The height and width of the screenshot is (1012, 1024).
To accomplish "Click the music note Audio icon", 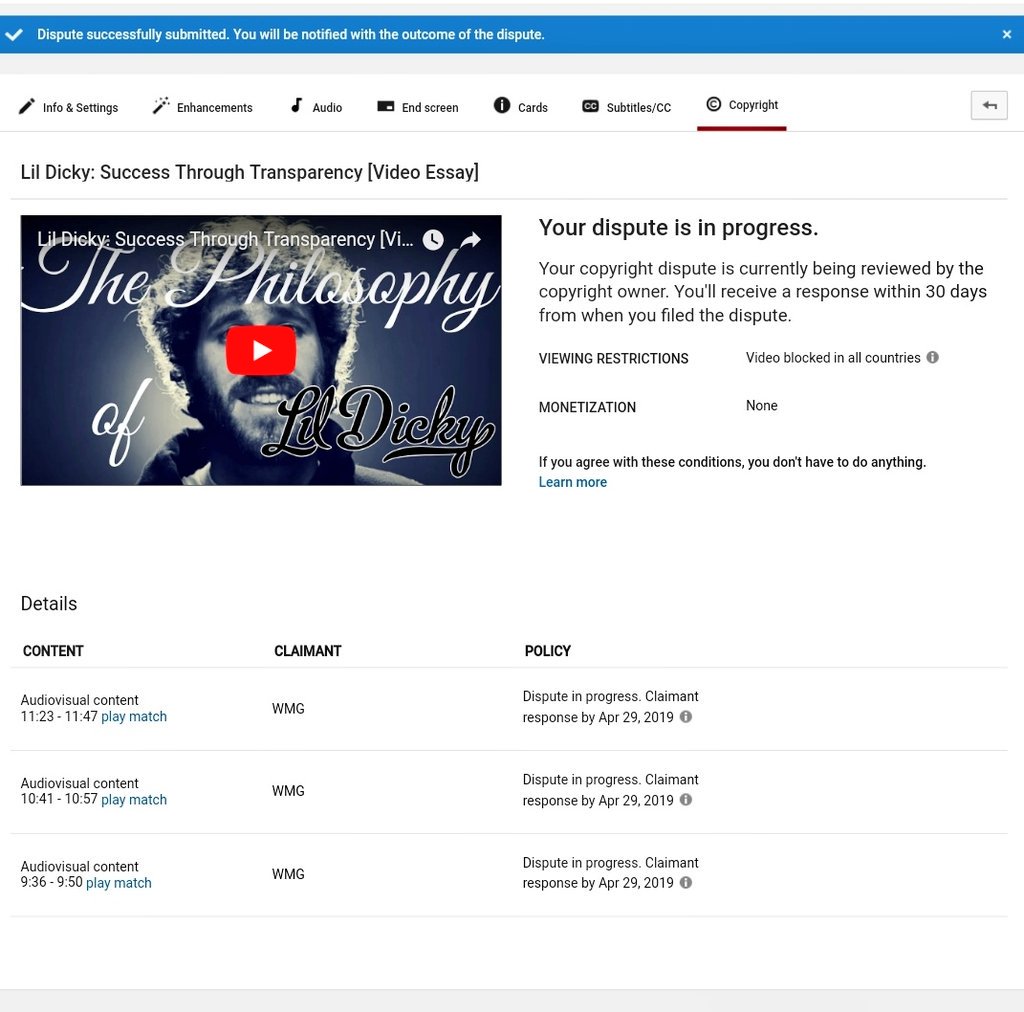I will tap(296, 105).
